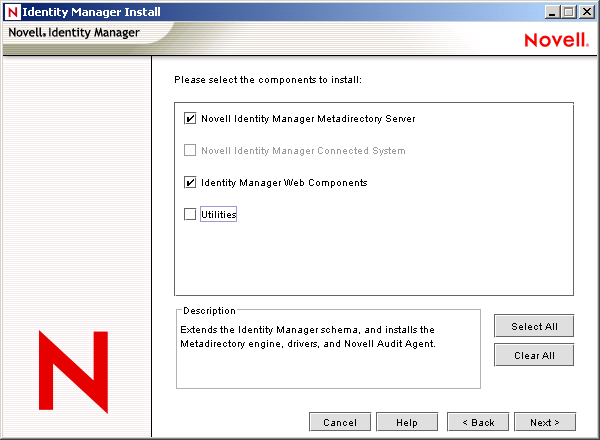
Task: Click the Identity Manager Web Components label
Action: tap(284, 183)
